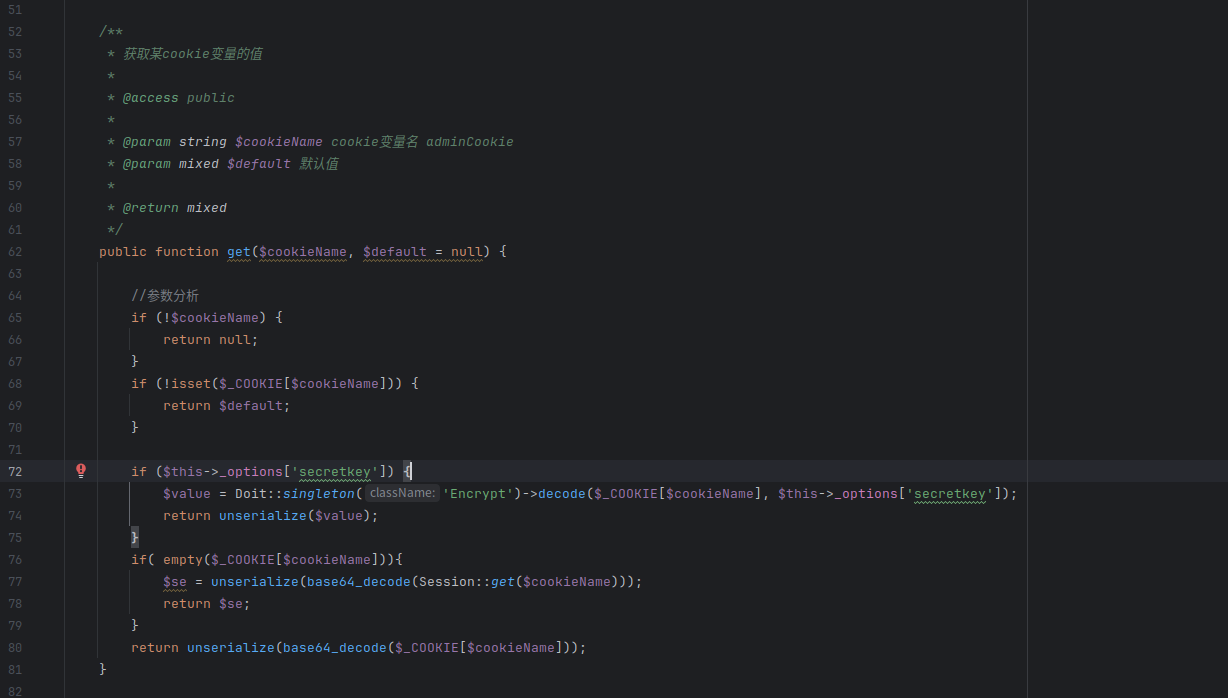The height and width of the screenshot is (698, 1228).
Task: Click the red intention bulb on line 72
Action: click(x=82, y=471)
